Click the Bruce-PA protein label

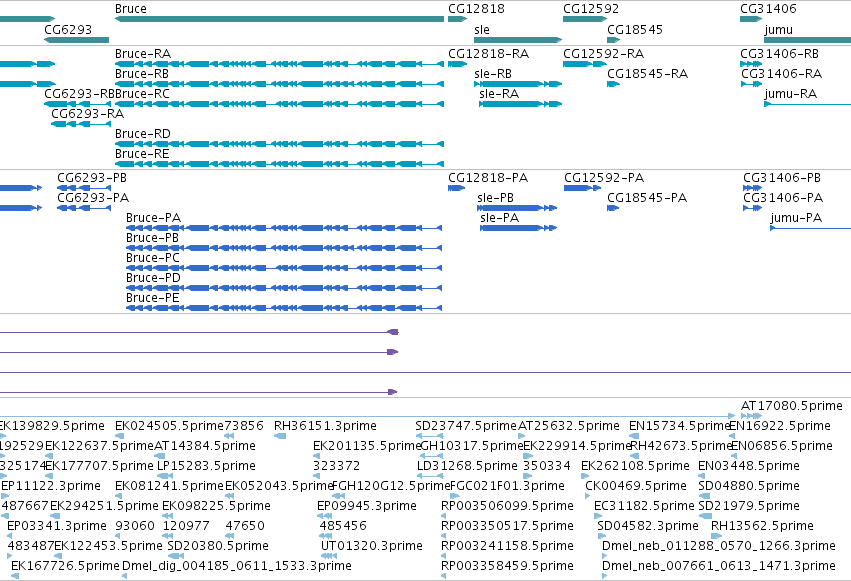pyautogui.click(x=153, y=218)
